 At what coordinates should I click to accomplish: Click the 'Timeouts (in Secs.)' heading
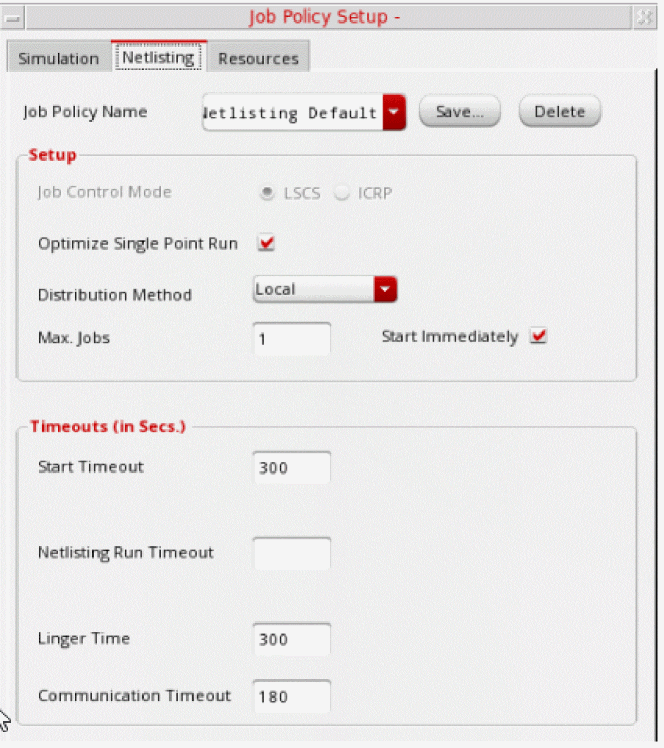[108, 426]
